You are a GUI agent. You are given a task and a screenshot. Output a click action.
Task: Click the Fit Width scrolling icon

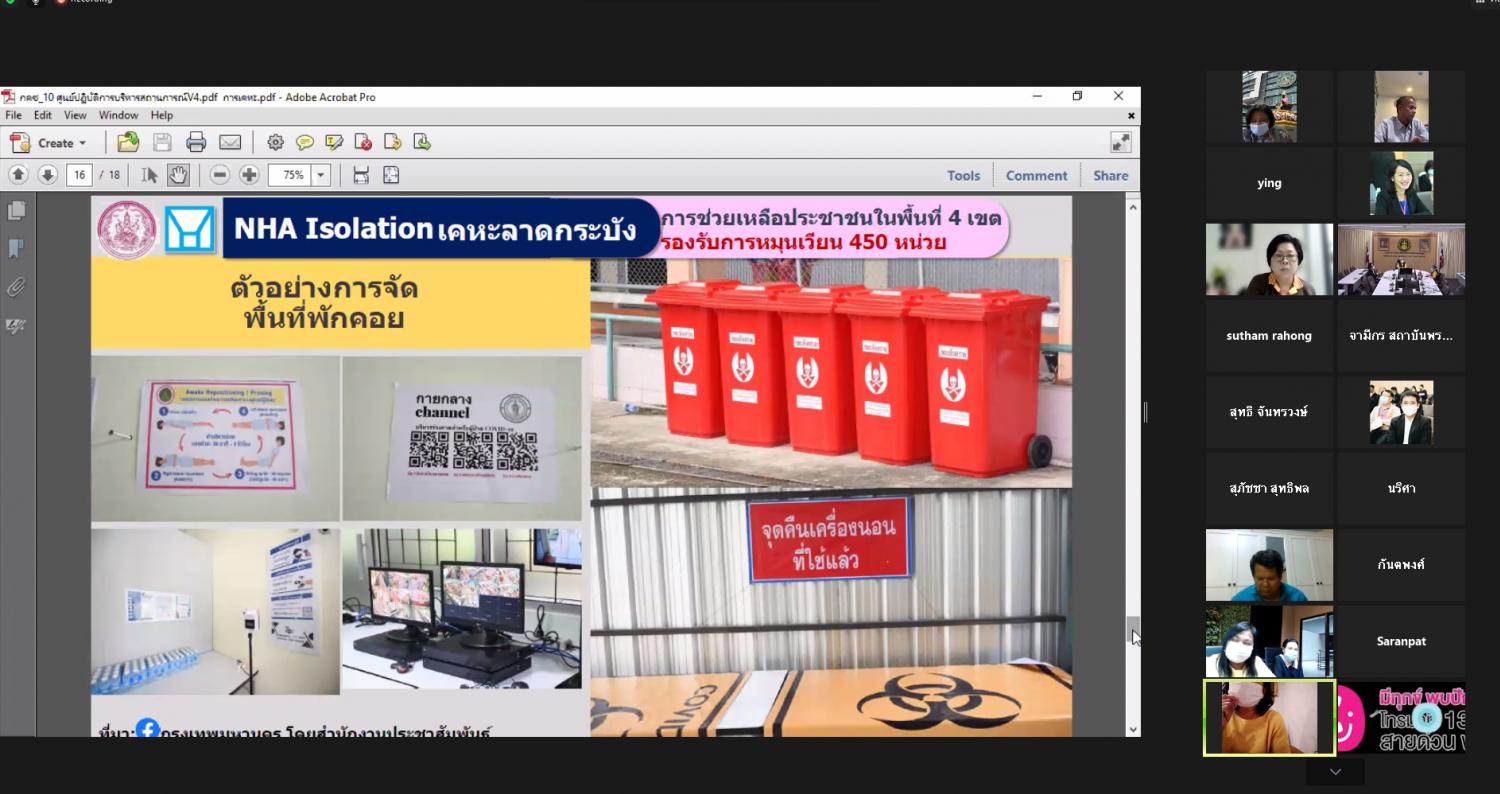click(361, 175)
